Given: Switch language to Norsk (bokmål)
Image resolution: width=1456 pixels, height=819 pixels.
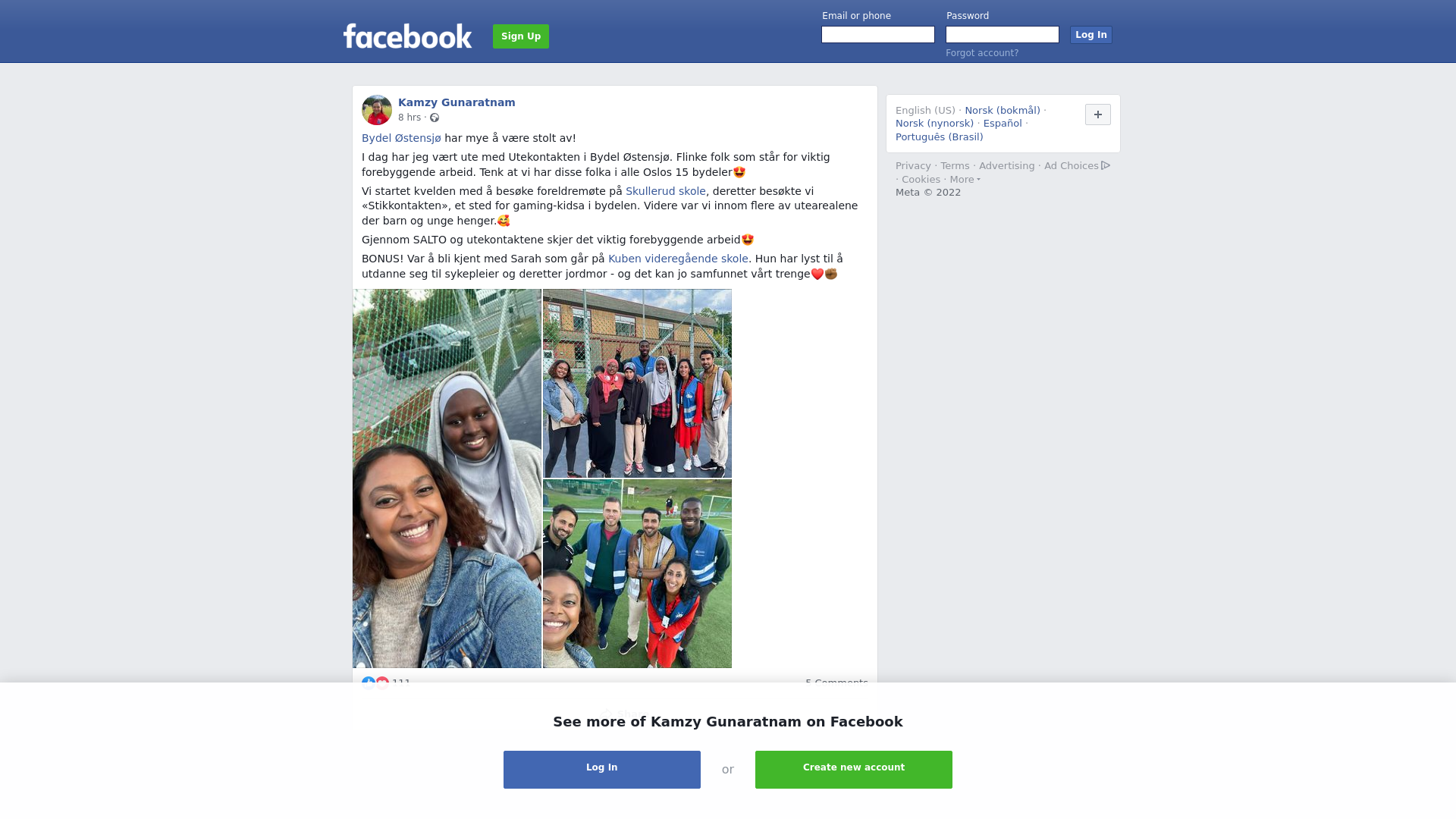Looking at the screenshot, I should coord(1002,111).
